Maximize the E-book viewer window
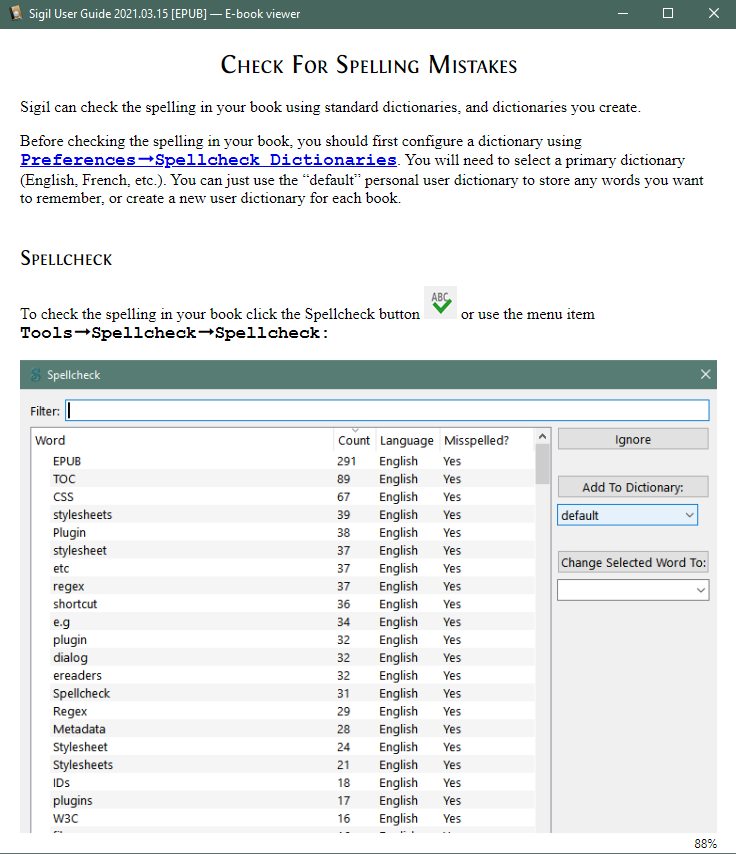Image resolution: width=736 pixels, height=854 pixels. pos(668,14)
